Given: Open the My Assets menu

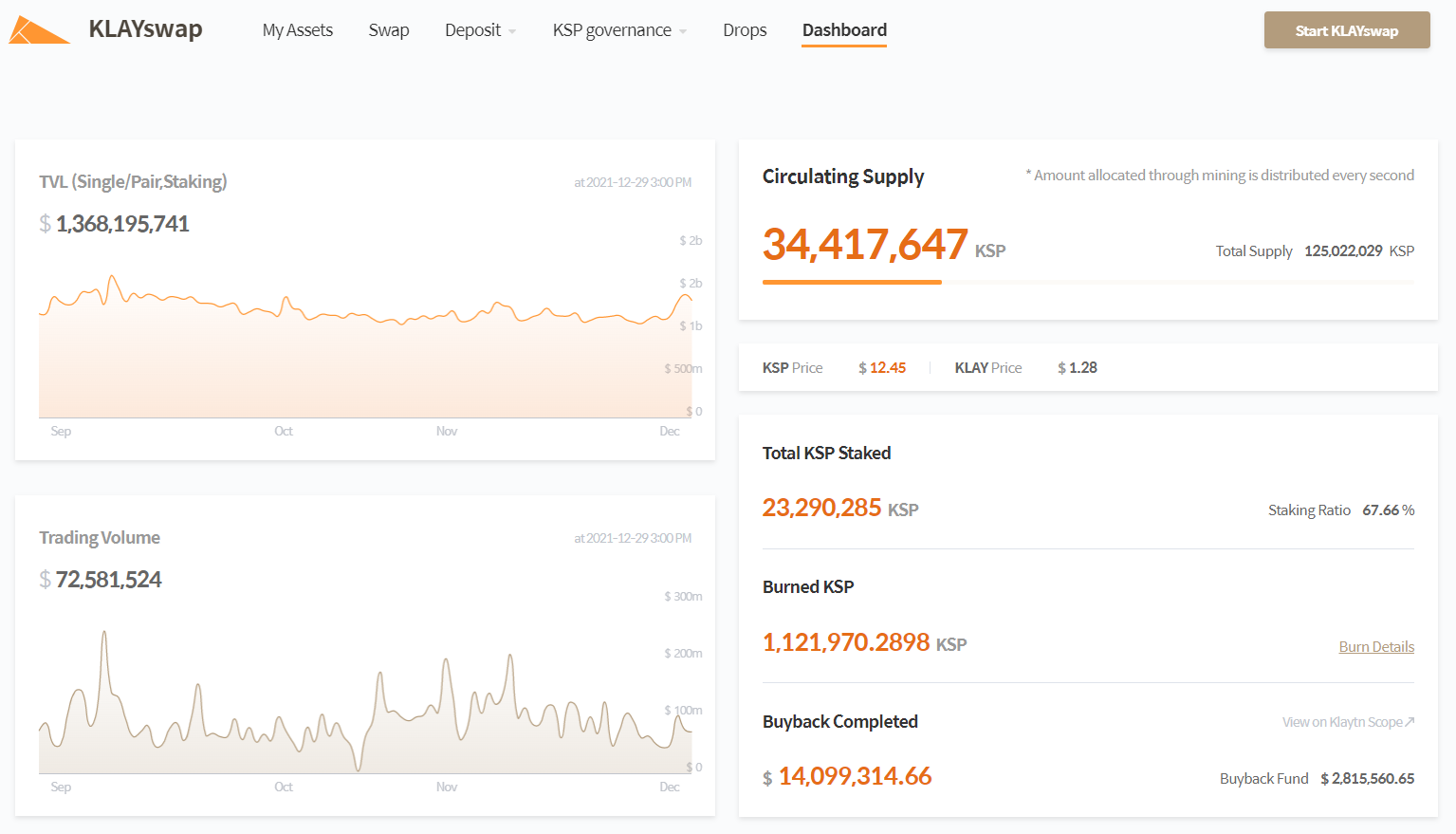Looking at the screenshot, I should [x=298, y=30].
